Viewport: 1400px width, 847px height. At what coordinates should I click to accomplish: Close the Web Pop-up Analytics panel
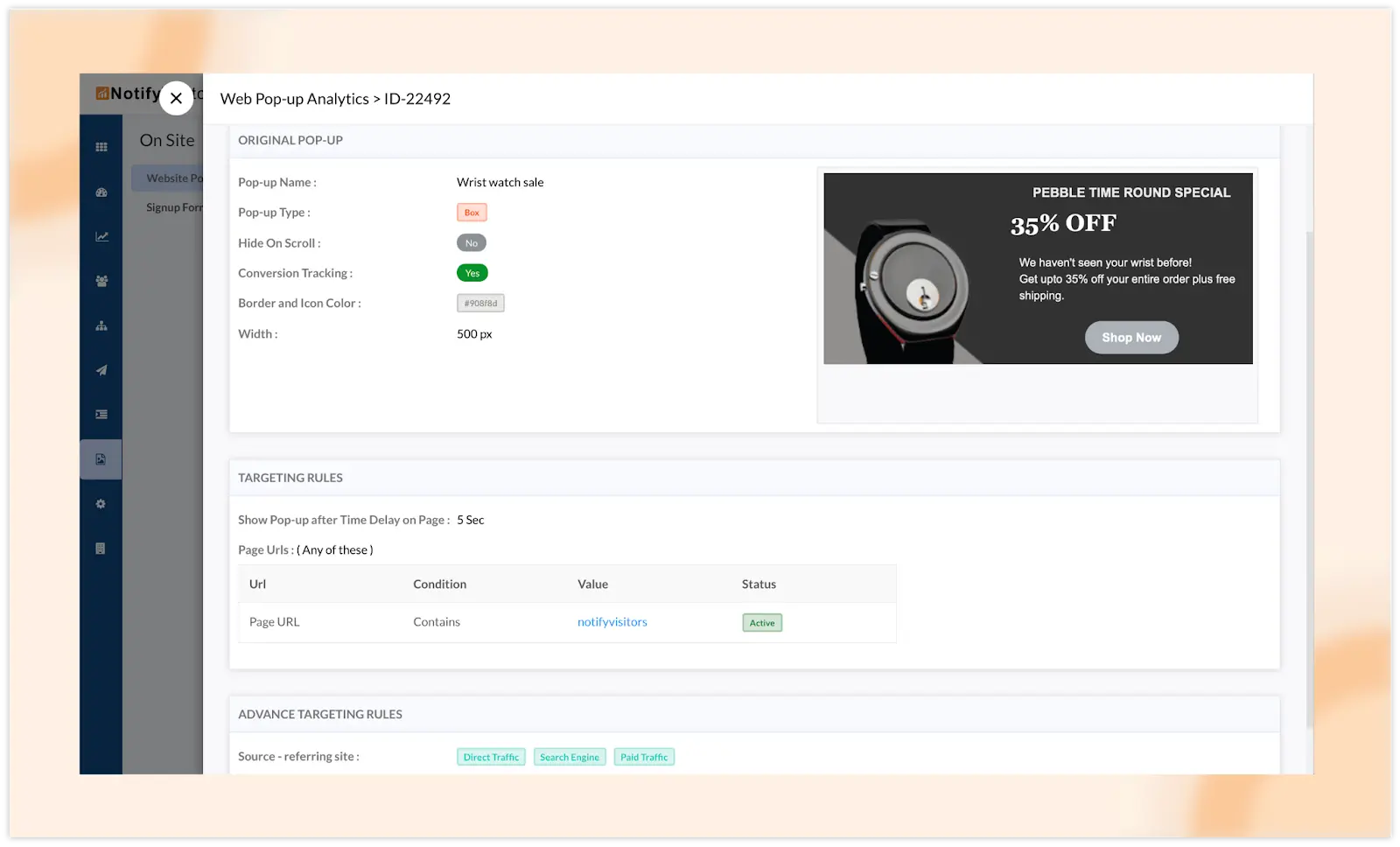(x=176, y=98)
